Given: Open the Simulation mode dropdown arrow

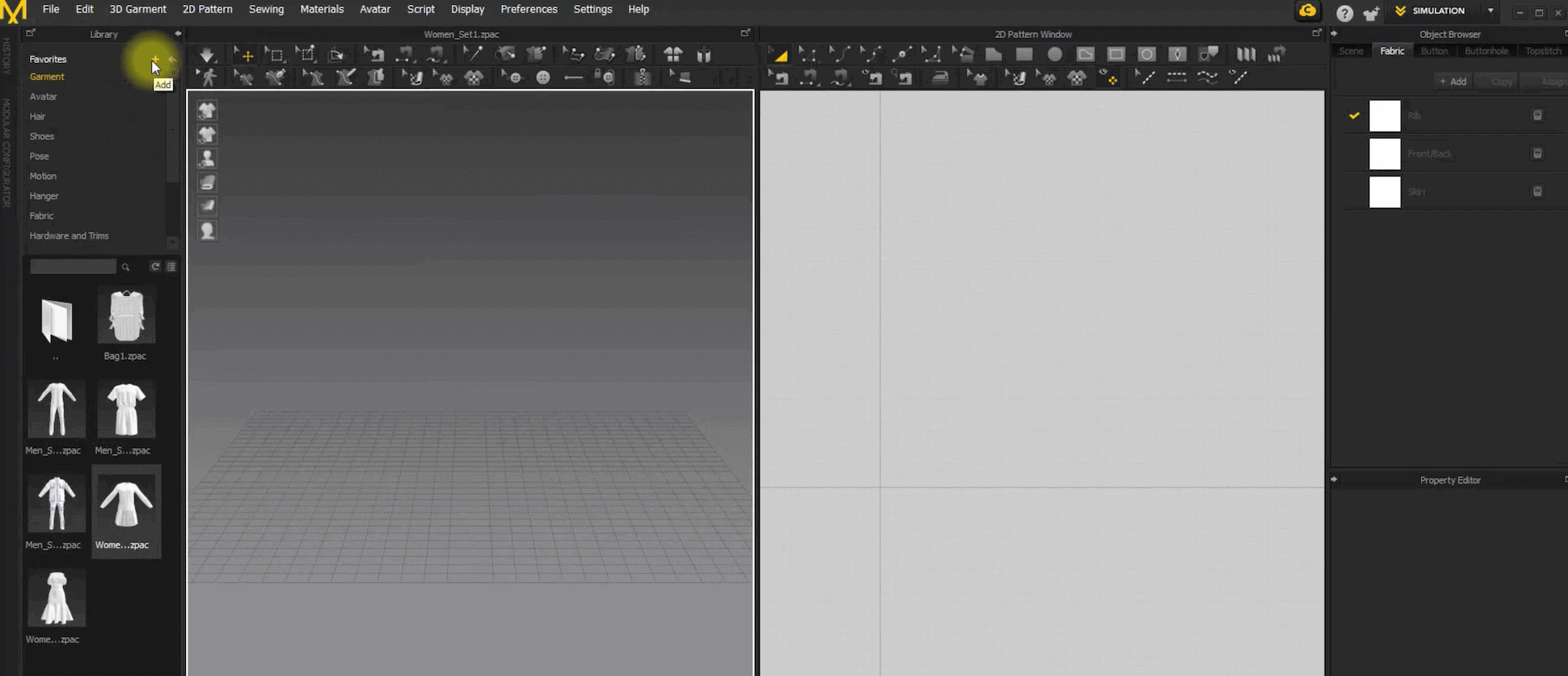Looking at the screenshot, I should 1490,11.
